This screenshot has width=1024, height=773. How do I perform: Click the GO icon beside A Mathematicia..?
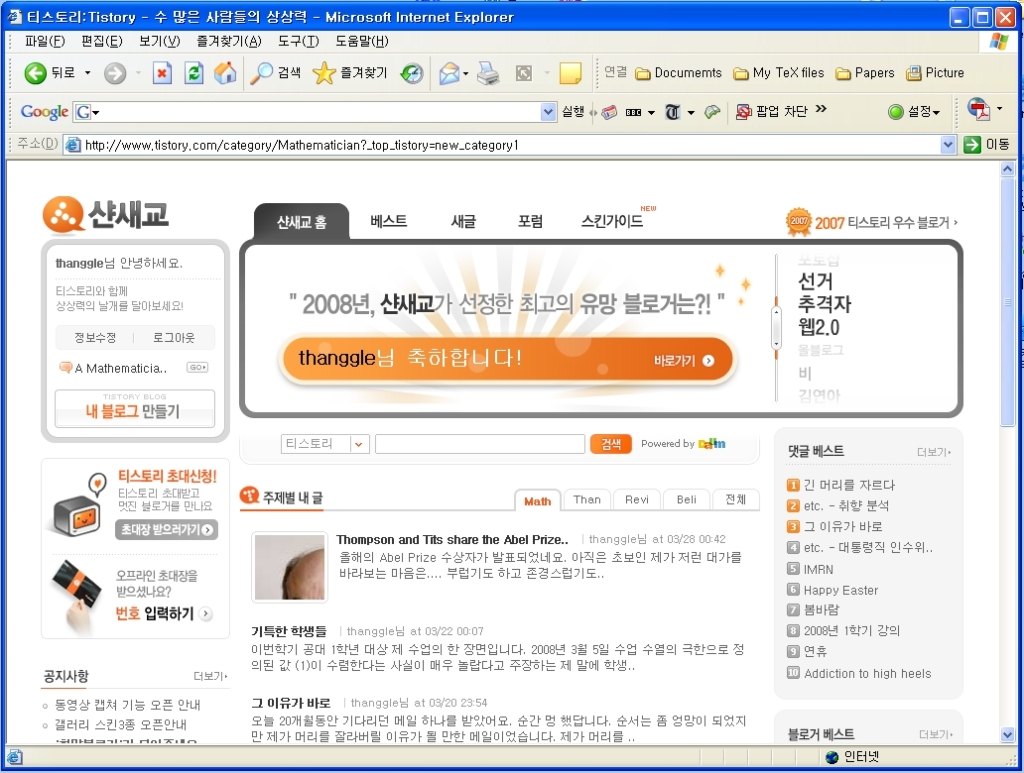coord(197,368)
